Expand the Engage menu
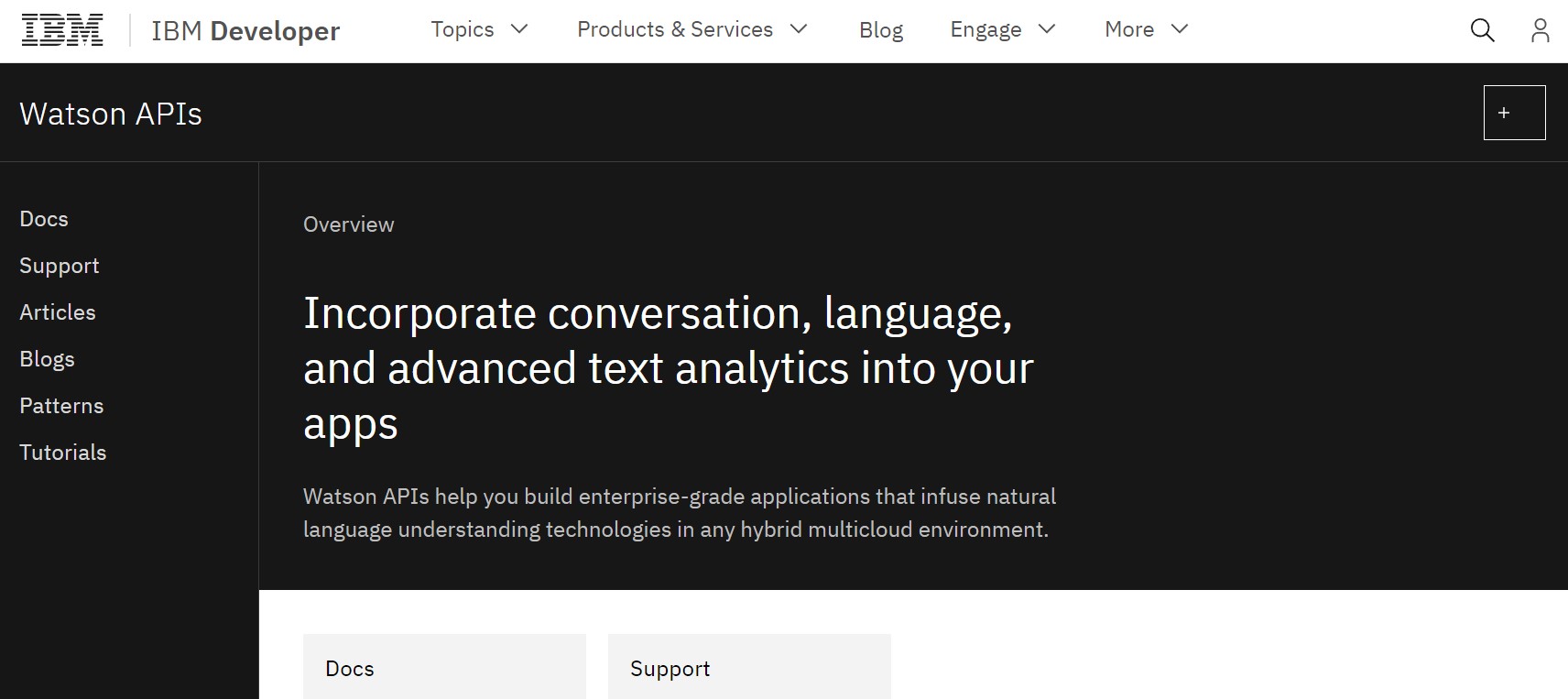 pyautogui.click(x=1003, y=29)
